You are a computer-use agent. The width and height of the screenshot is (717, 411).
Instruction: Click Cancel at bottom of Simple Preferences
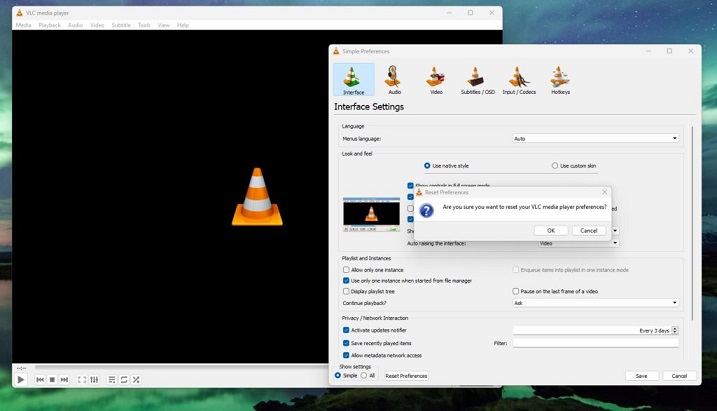click(679, 376)
